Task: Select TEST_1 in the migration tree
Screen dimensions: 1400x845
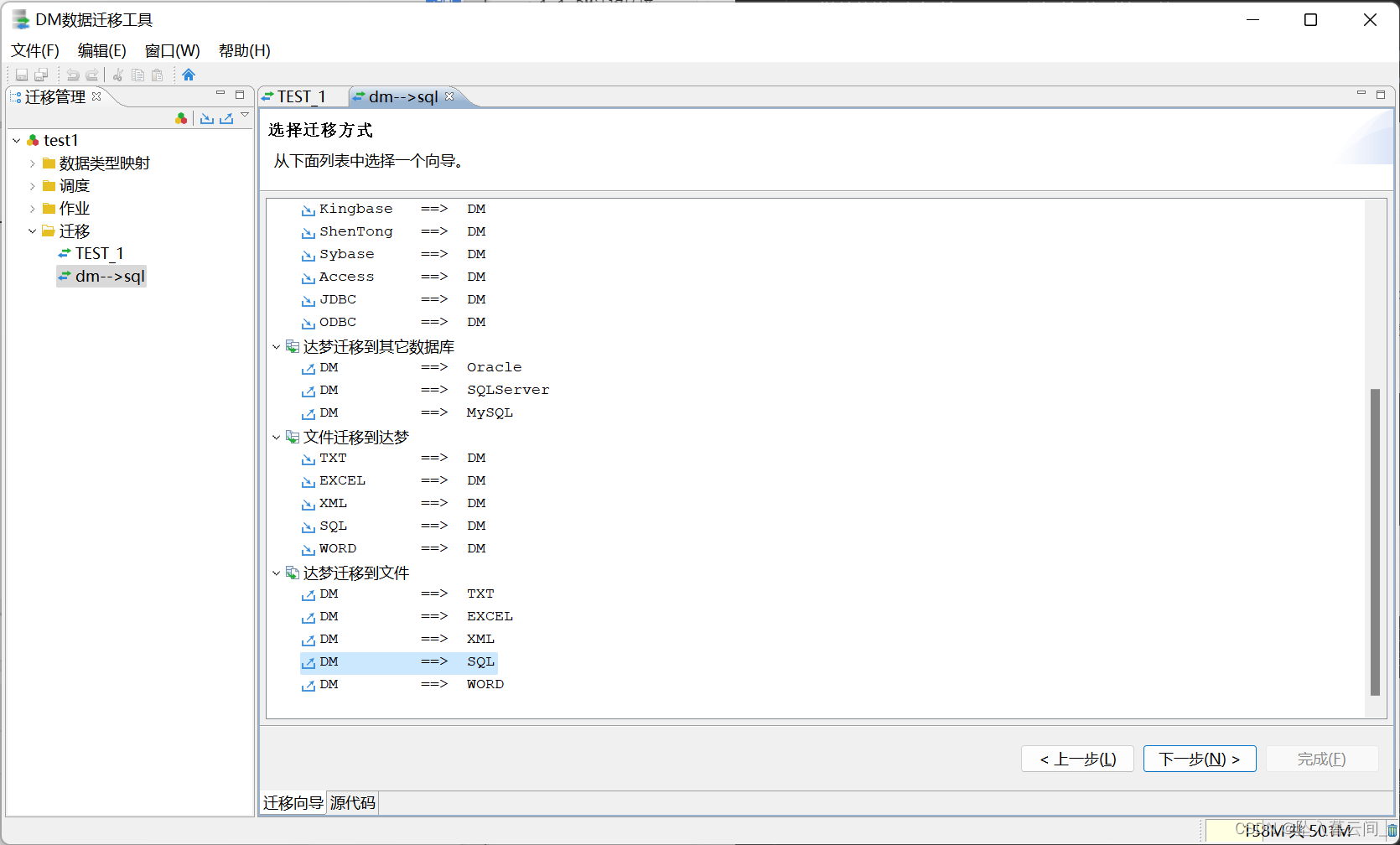Action: [x=91, y=253]
